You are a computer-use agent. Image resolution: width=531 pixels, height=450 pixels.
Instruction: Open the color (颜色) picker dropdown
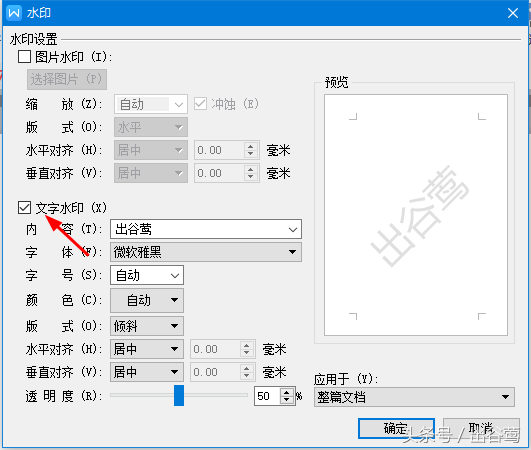click(147, 300)
